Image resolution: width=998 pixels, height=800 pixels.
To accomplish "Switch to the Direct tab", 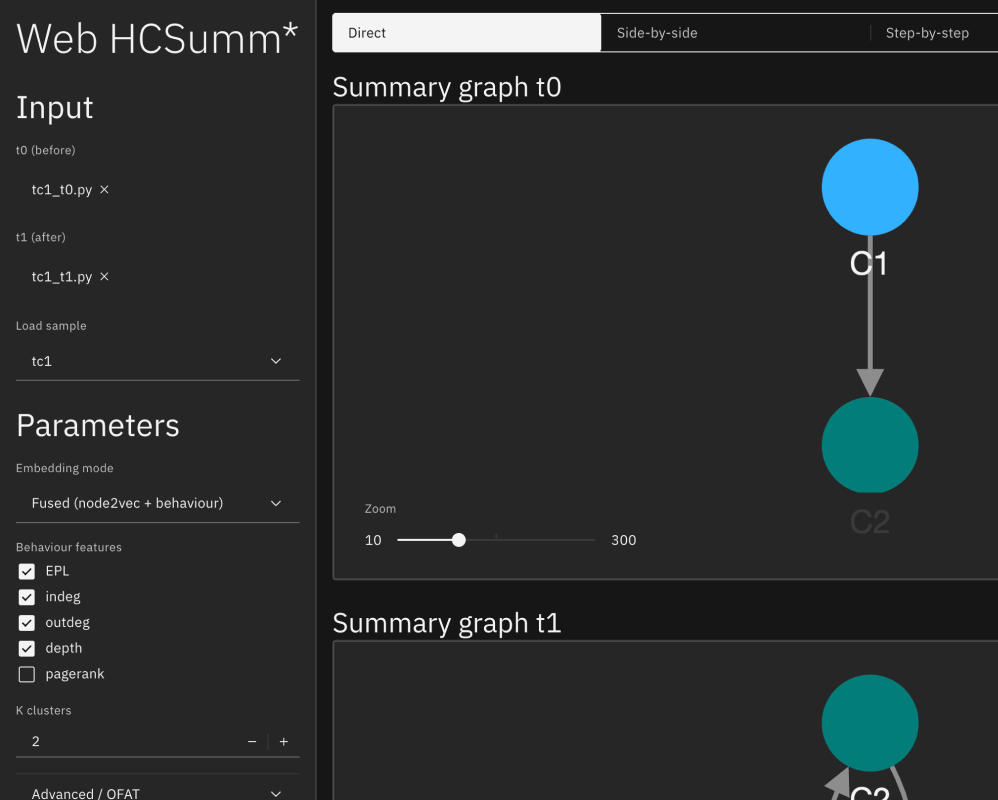I will 467,33.
